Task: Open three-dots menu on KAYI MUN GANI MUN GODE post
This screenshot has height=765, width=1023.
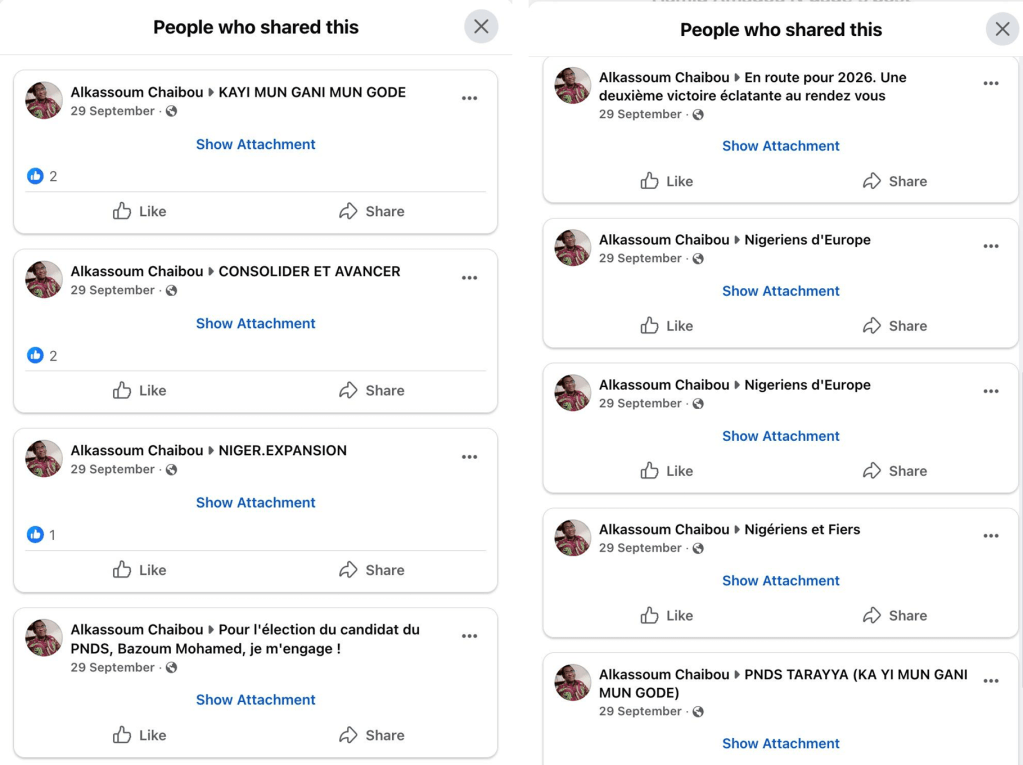Action: click(469, 98)
